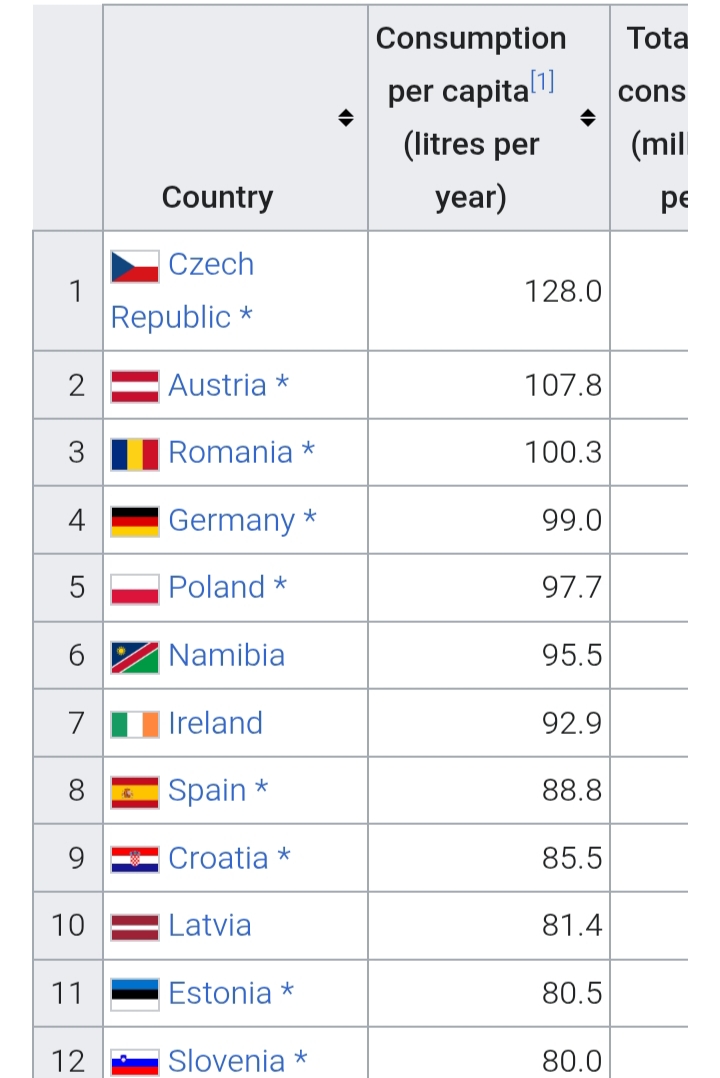Open footnote reference [1] in header

tap(542, 84)
